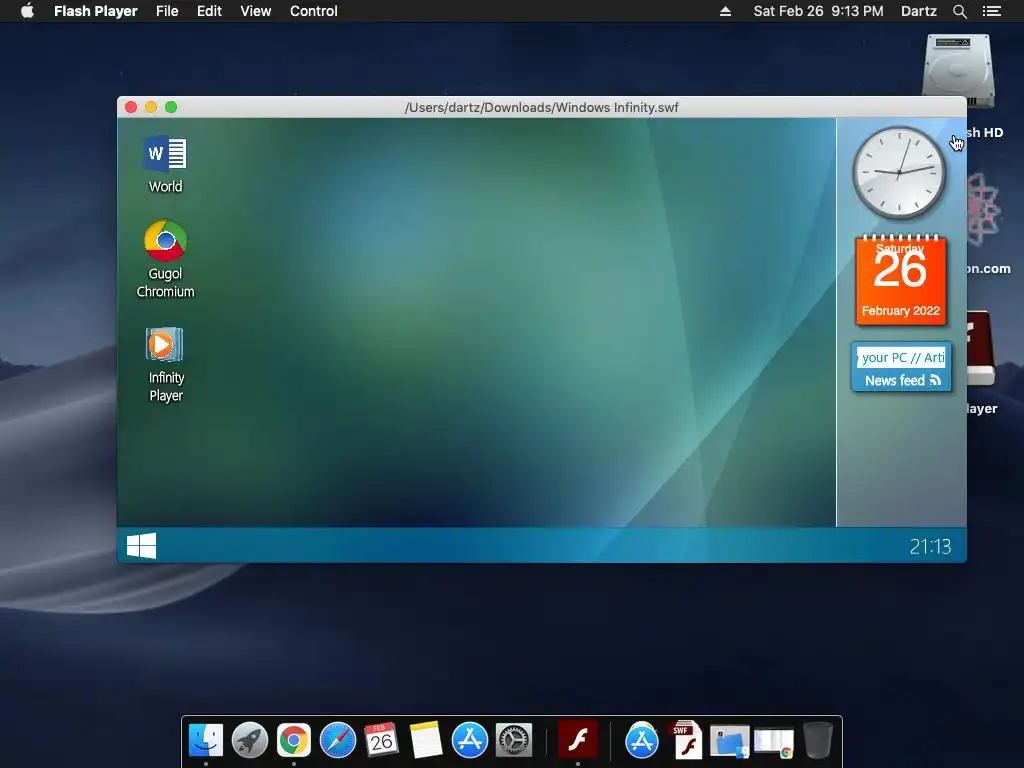
Task: Select the hard drive desktop icon
Action: pos(958,71)
